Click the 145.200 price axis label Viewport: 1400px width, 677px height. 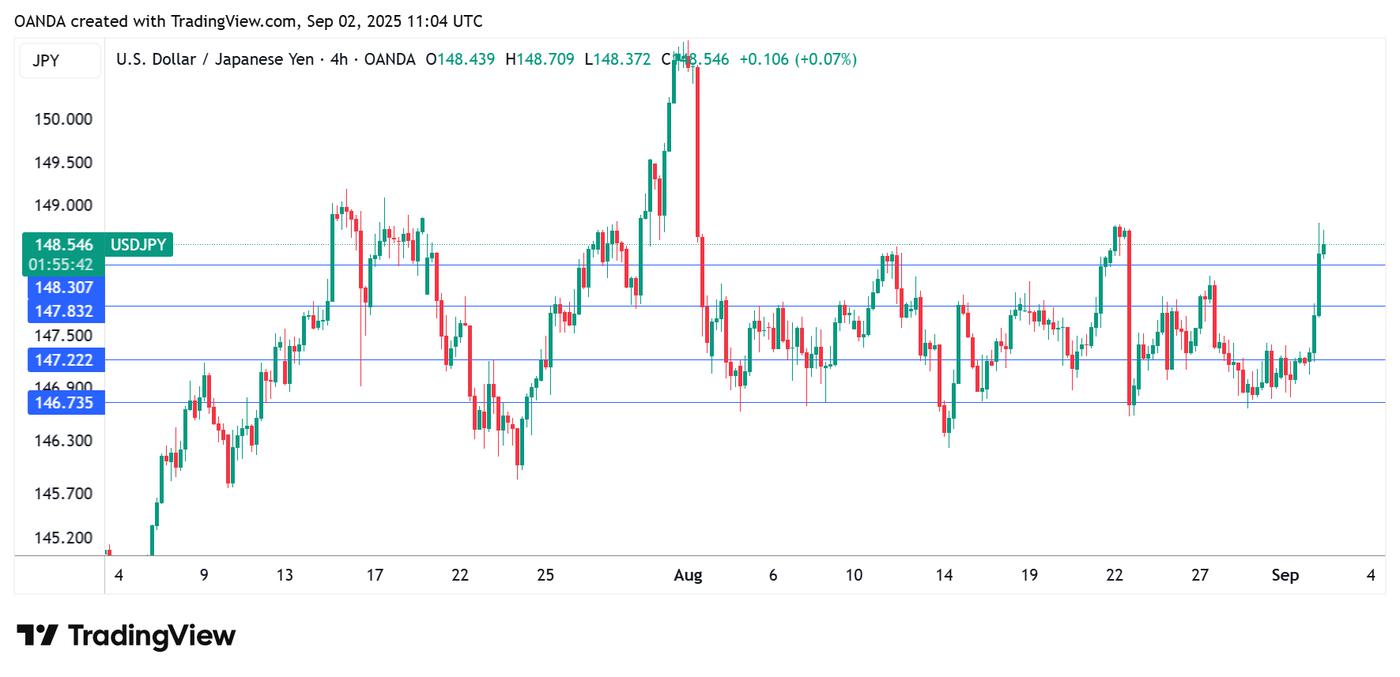[64, 538]
